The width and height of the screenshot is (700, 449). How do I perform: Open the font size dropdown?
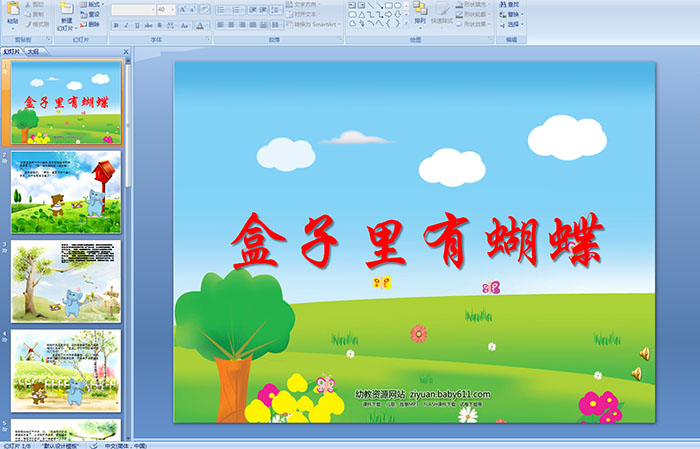(x=171, y=9)
